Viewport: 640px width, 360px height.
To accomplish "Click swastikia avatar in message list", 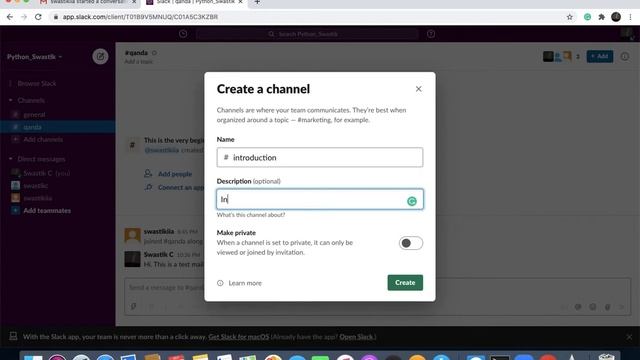I will click(x=132, y=236).
